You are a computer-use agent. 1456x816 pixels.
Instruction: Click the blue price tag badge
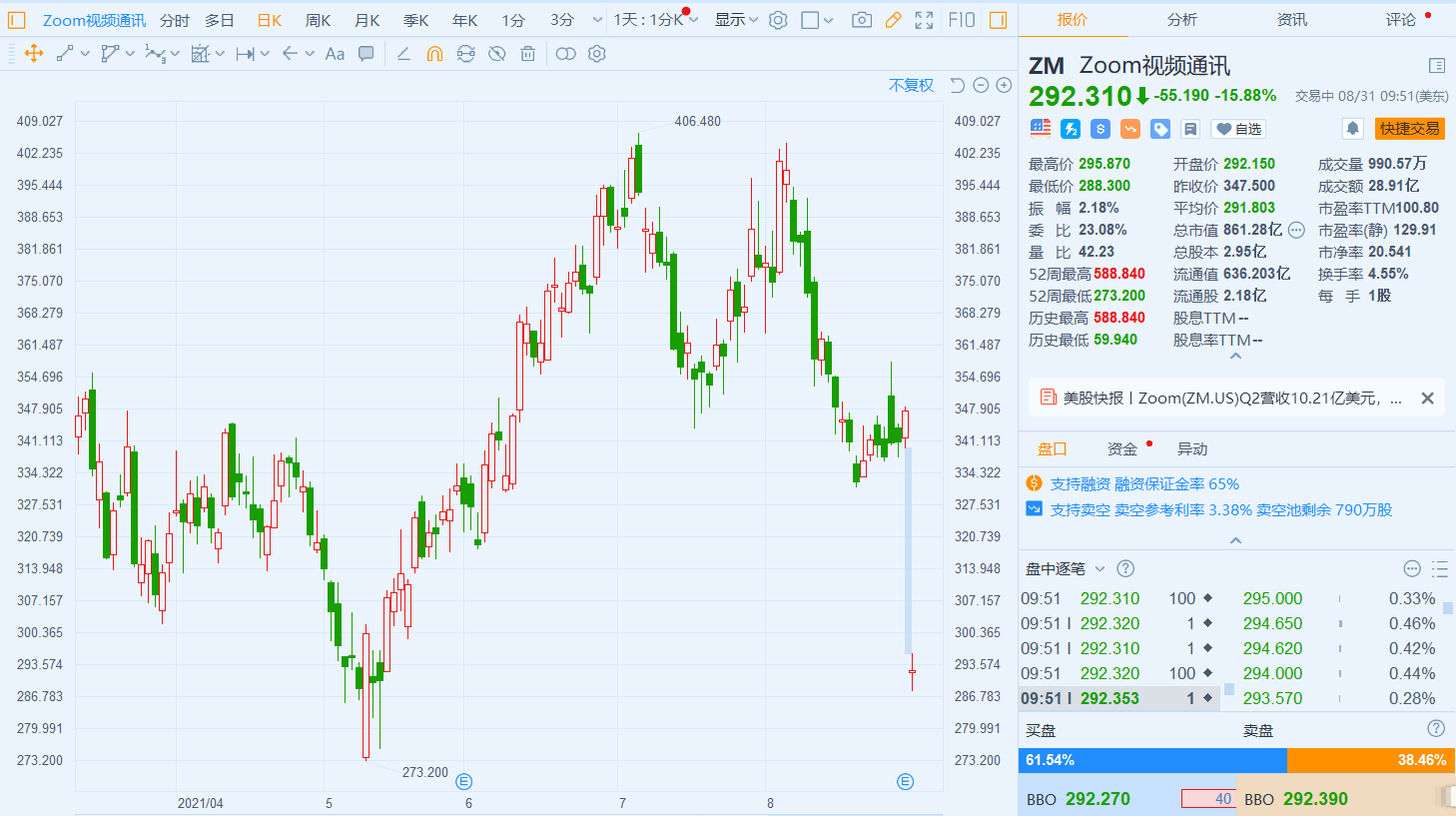[1160, 129]
